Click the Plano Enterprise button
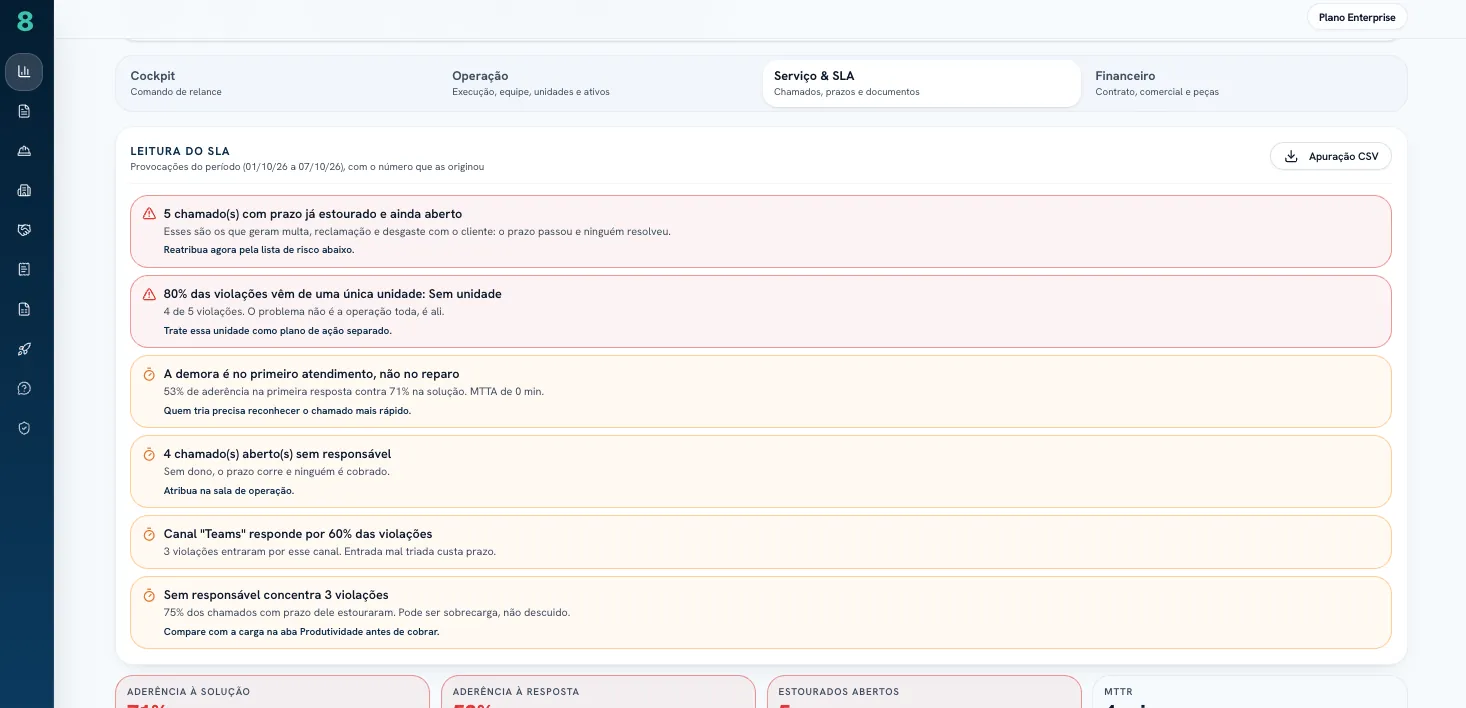 pyautogui.click(x=1357, y=17)
